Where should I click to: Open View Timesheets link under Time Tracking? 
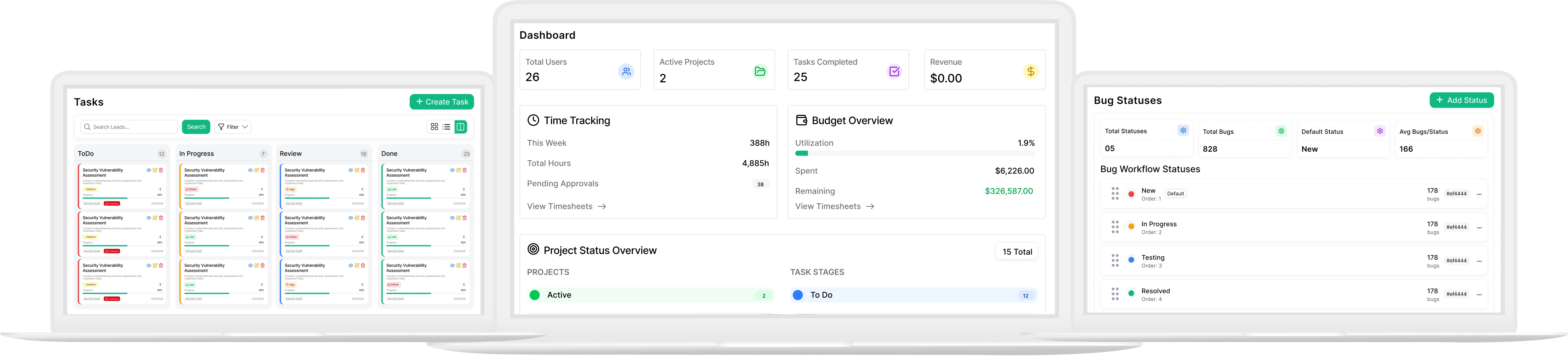[566, 206]
